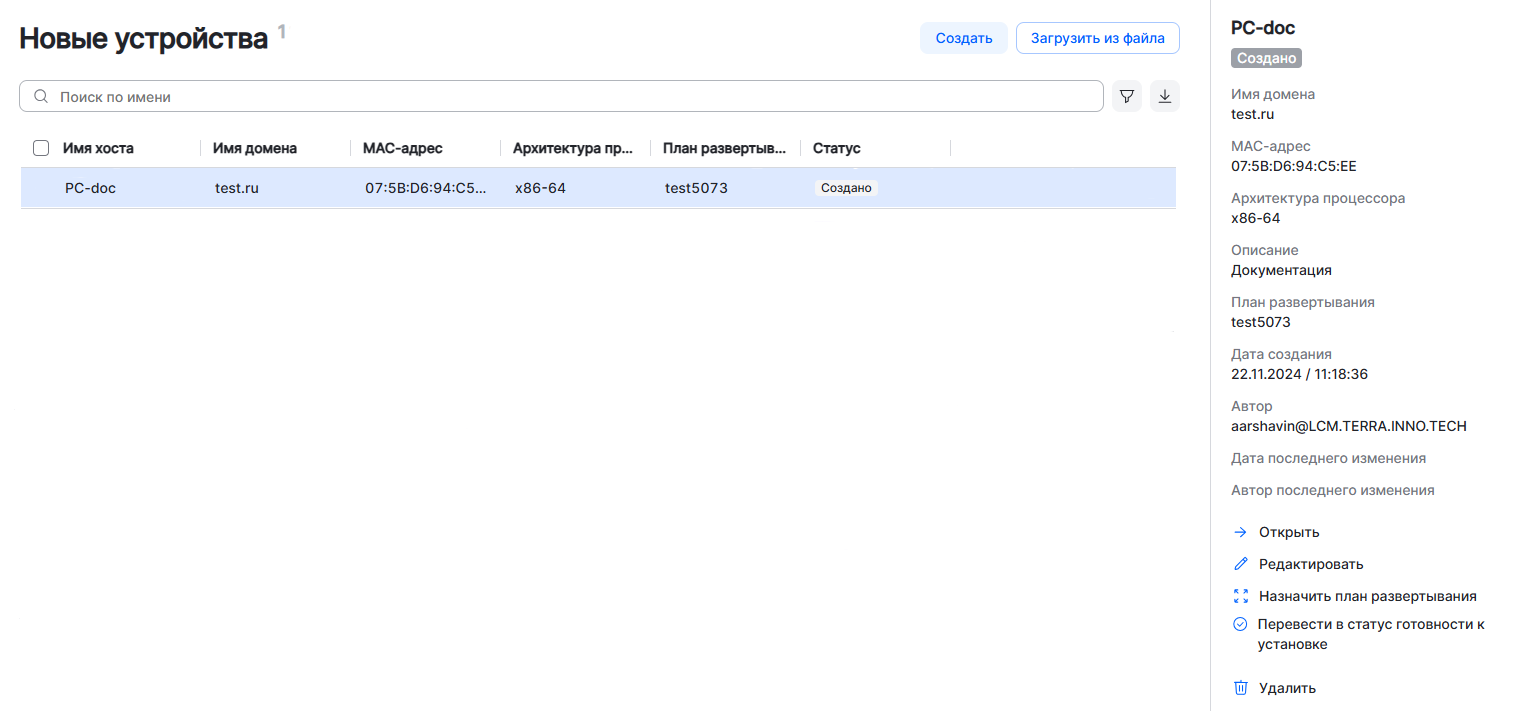Click the Назначить план развертывания icon
1517x711 pixels.
click(1241, 596)
